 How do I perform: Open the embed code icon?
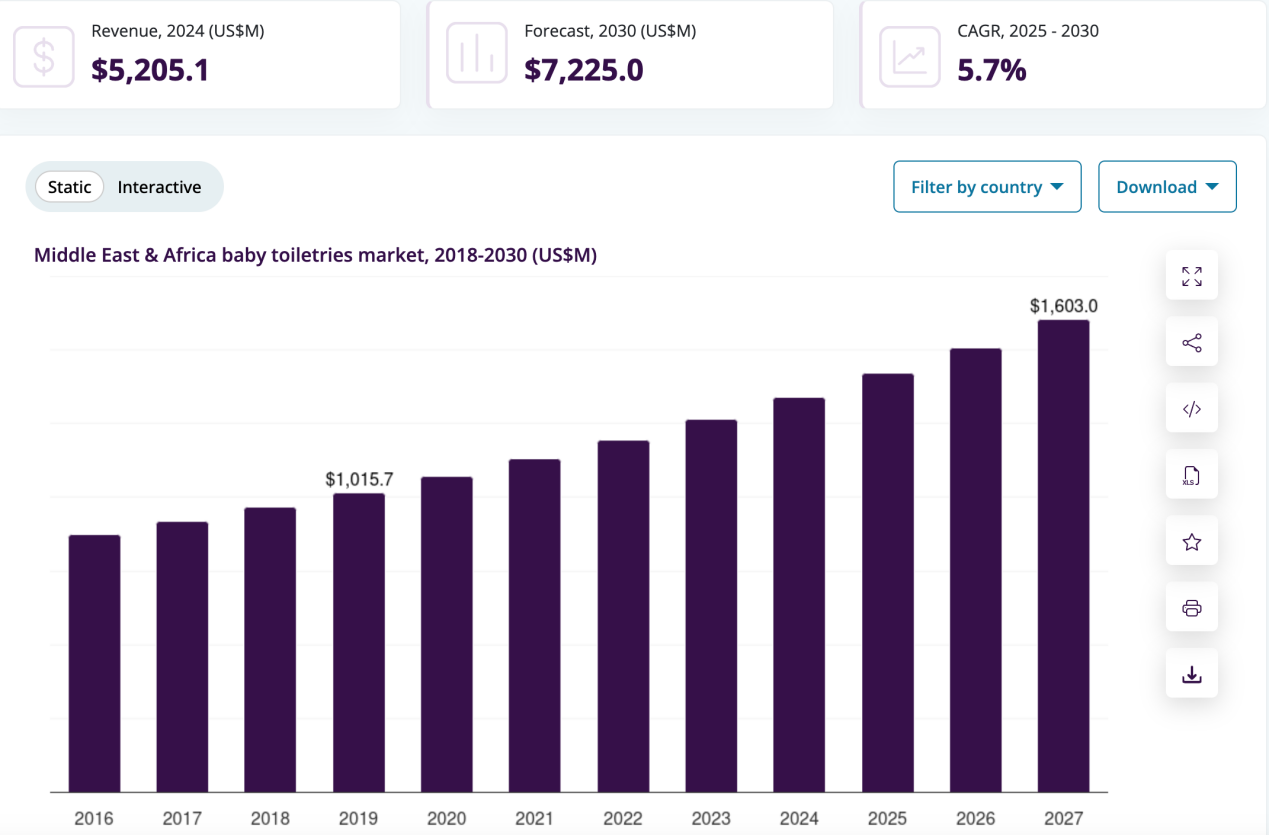tap(1191, 409)
